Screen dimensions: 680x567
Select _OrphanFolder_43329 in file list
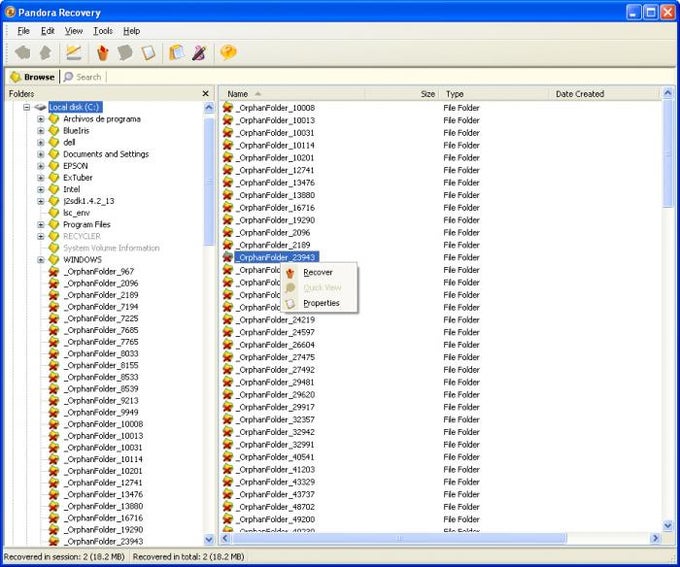(277, 482)
